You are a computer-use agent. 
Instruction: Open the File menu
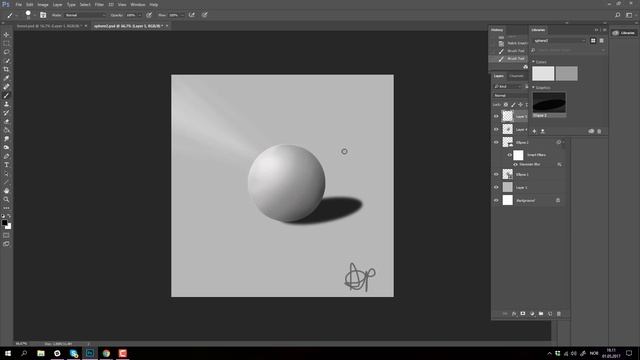[x=18, y=4]
